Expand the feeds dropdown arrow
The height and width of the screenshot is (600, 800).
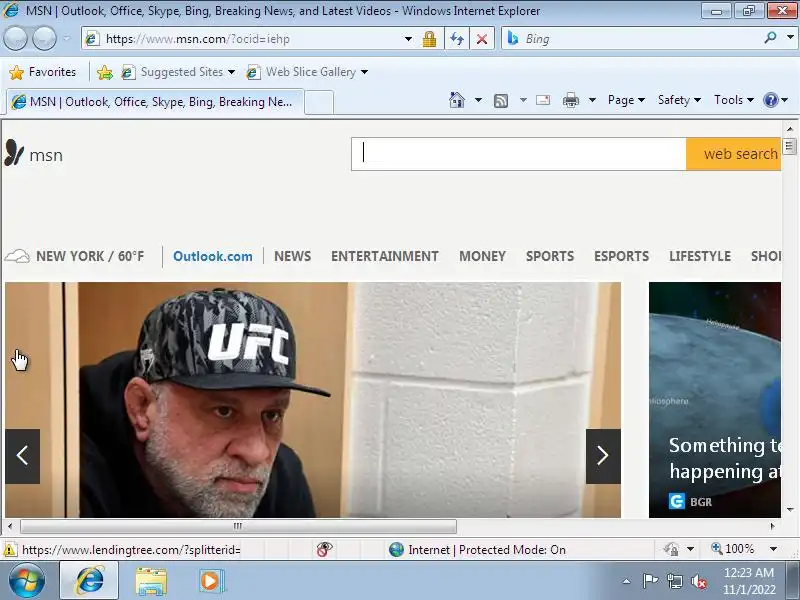(x=523, y=100)
